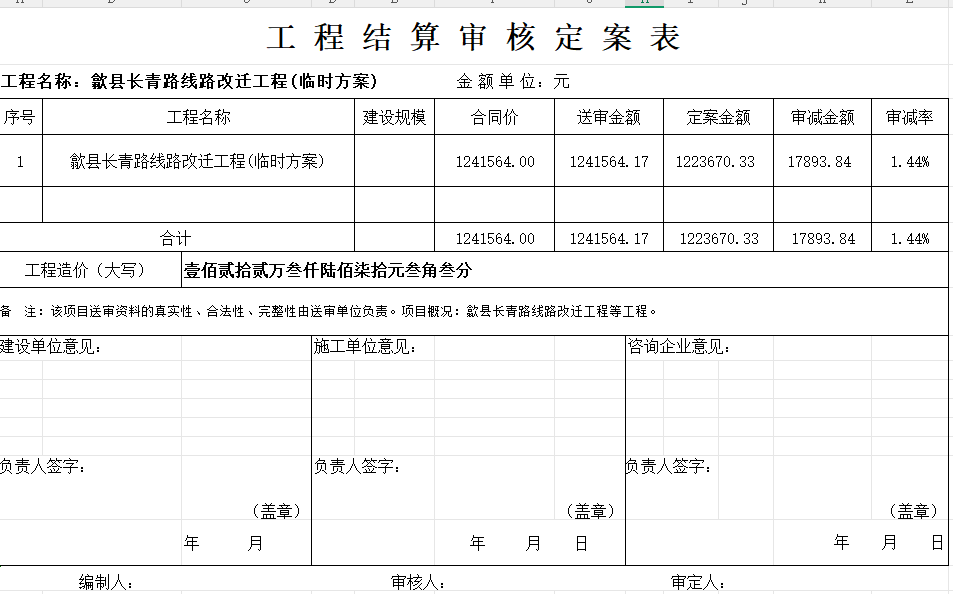The image size is (953, 594).
Task: Click the 建设规模 column header cell
Action: click(394, 118)
